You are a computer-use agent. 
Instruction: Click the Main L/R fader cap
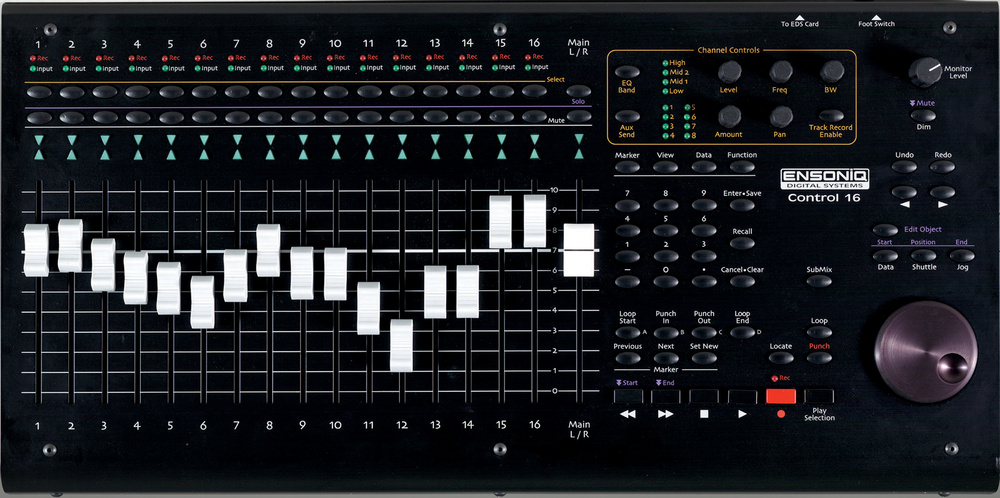pyautogui.click(x=578, y=250)
